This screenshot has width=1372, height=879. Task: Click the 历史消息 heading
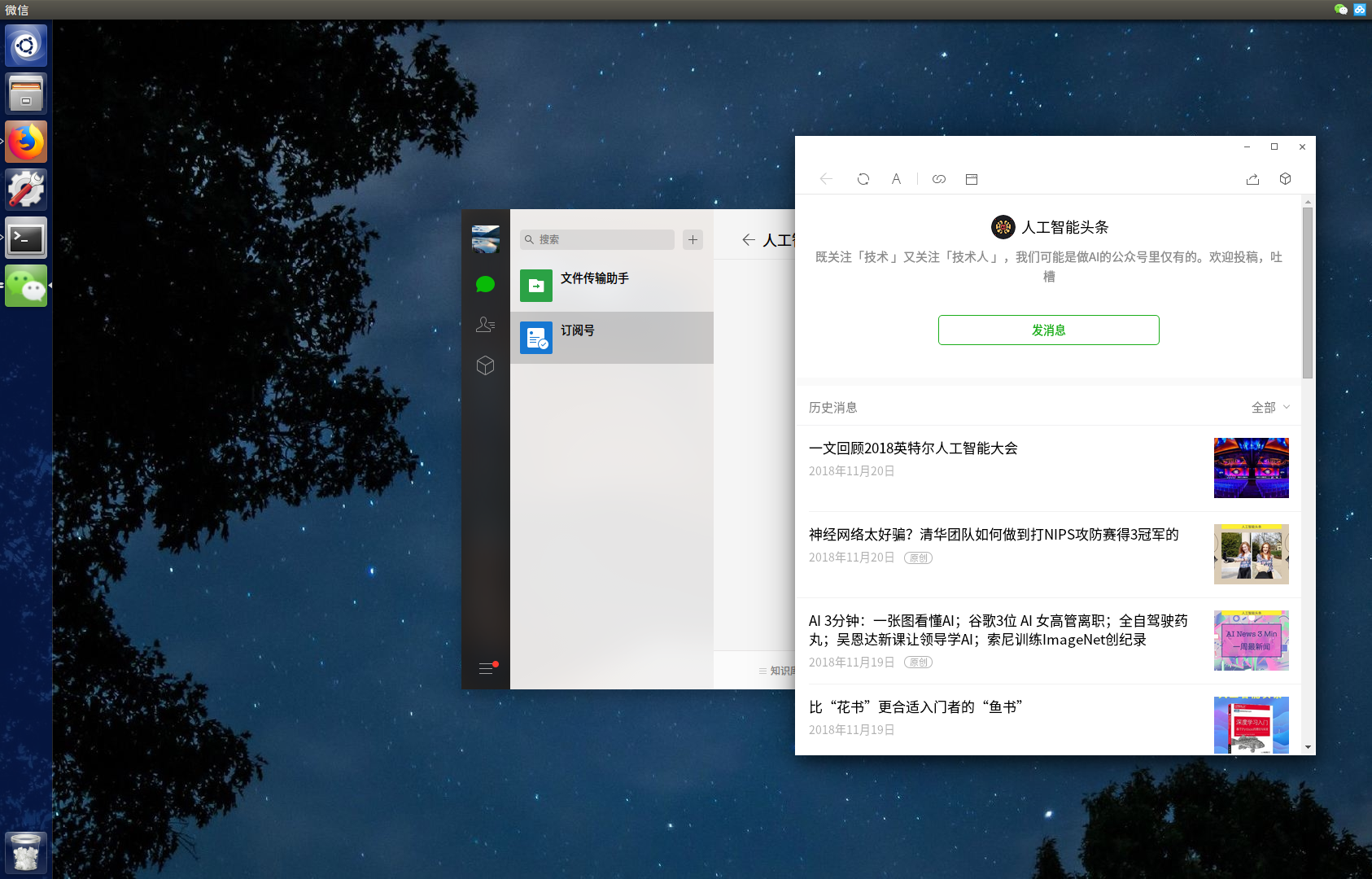[x=832, y=407]
